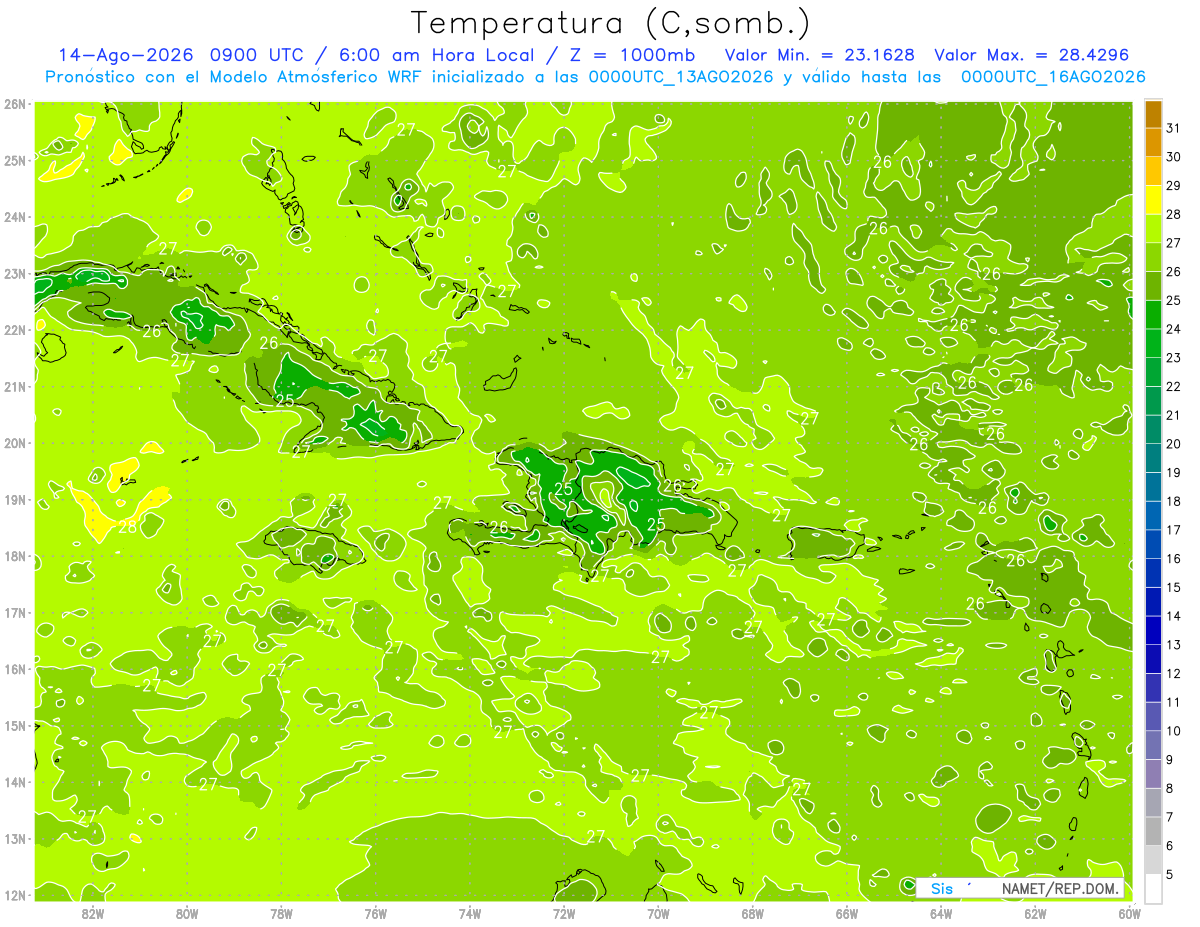
Task: Pick the colorbar swatch between 24 and 25
Action: point(1153,315)
